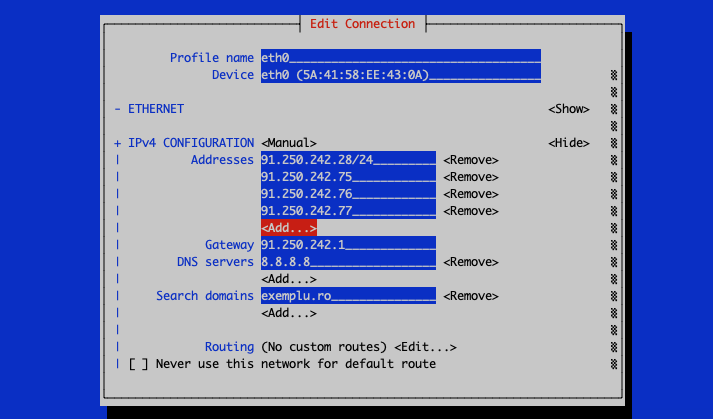This screenshot has height=419, width=713.
Task: Click the DNS servers field 8.8.8.8
Action: 348,262
